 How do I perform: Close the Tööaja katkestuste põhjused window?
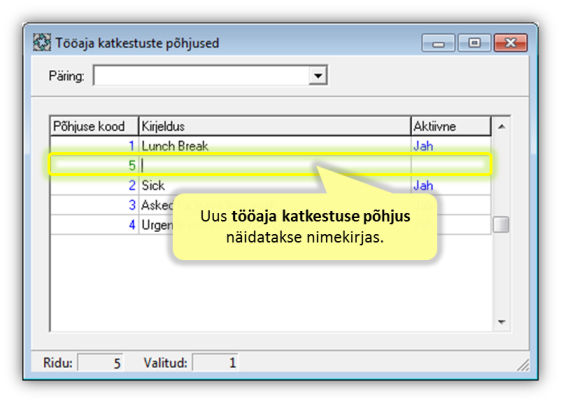point(511,43)
